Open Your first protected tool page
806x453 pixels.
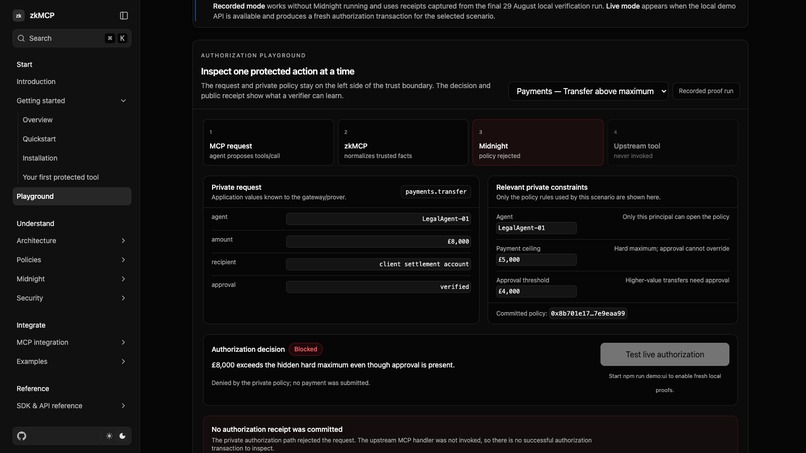[61, 177]
